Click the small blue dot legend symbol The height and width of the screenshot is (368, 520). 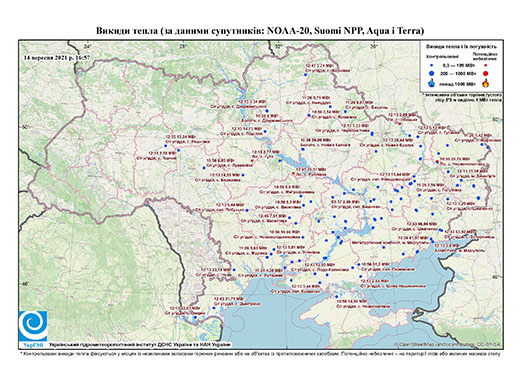pyautogui.click(x=431, y=66)
